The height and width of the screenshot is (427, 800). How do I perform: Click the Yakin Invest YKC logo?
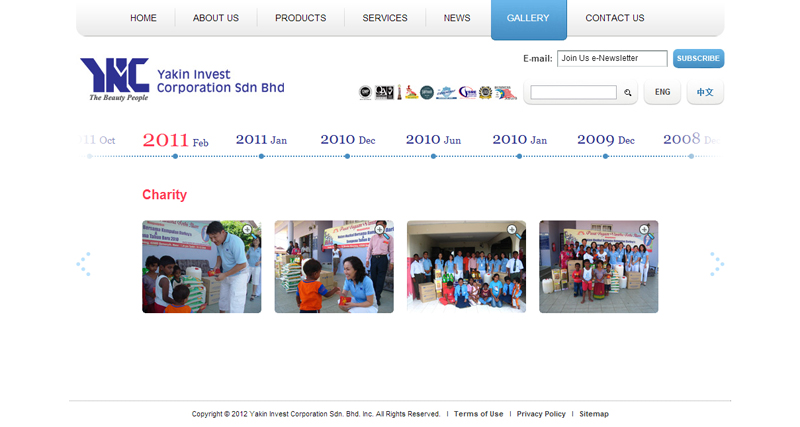tap(115, 78)
